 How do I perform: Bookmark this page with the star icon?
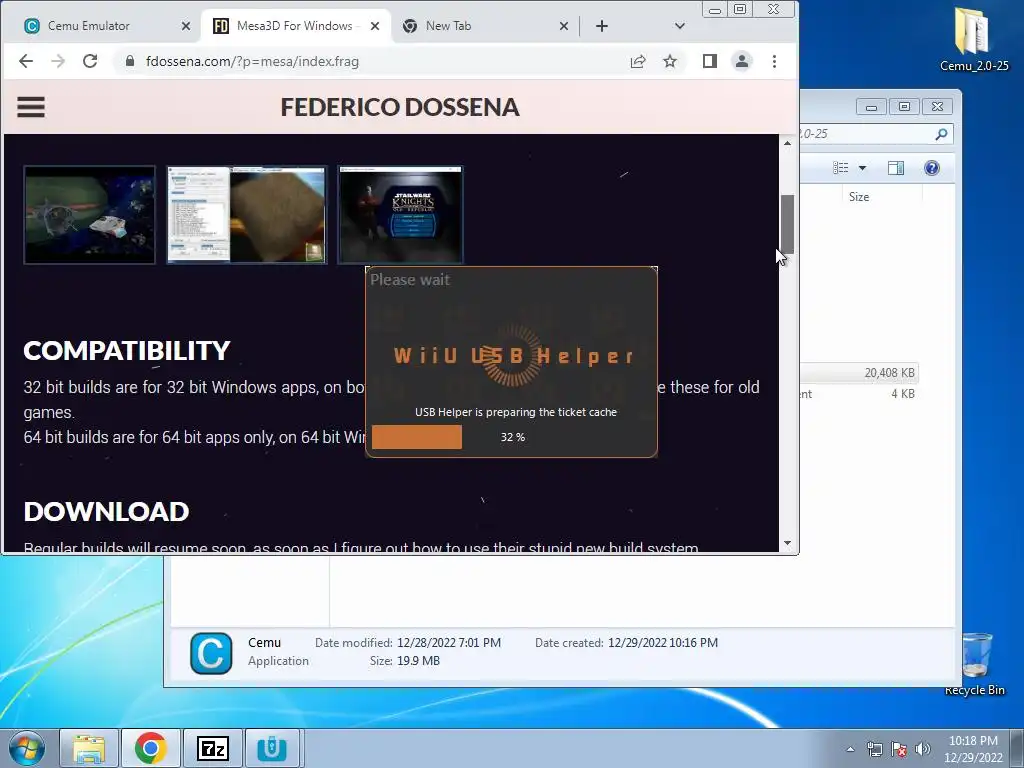coord(670,61)
